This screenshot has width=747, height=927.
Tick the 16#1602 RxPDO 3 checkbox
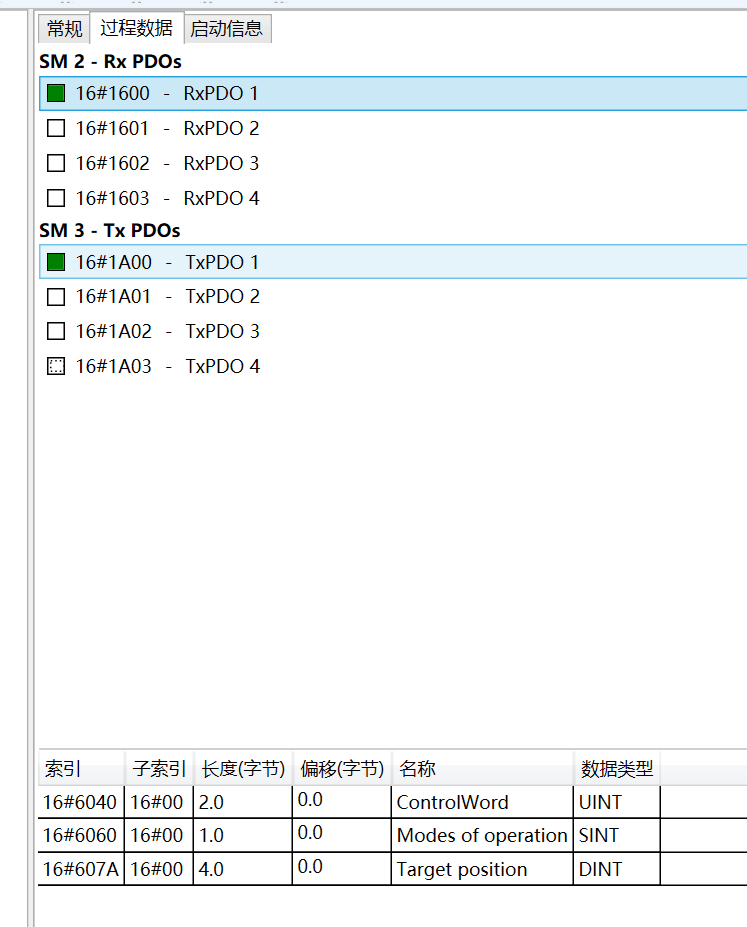[56, 163]
